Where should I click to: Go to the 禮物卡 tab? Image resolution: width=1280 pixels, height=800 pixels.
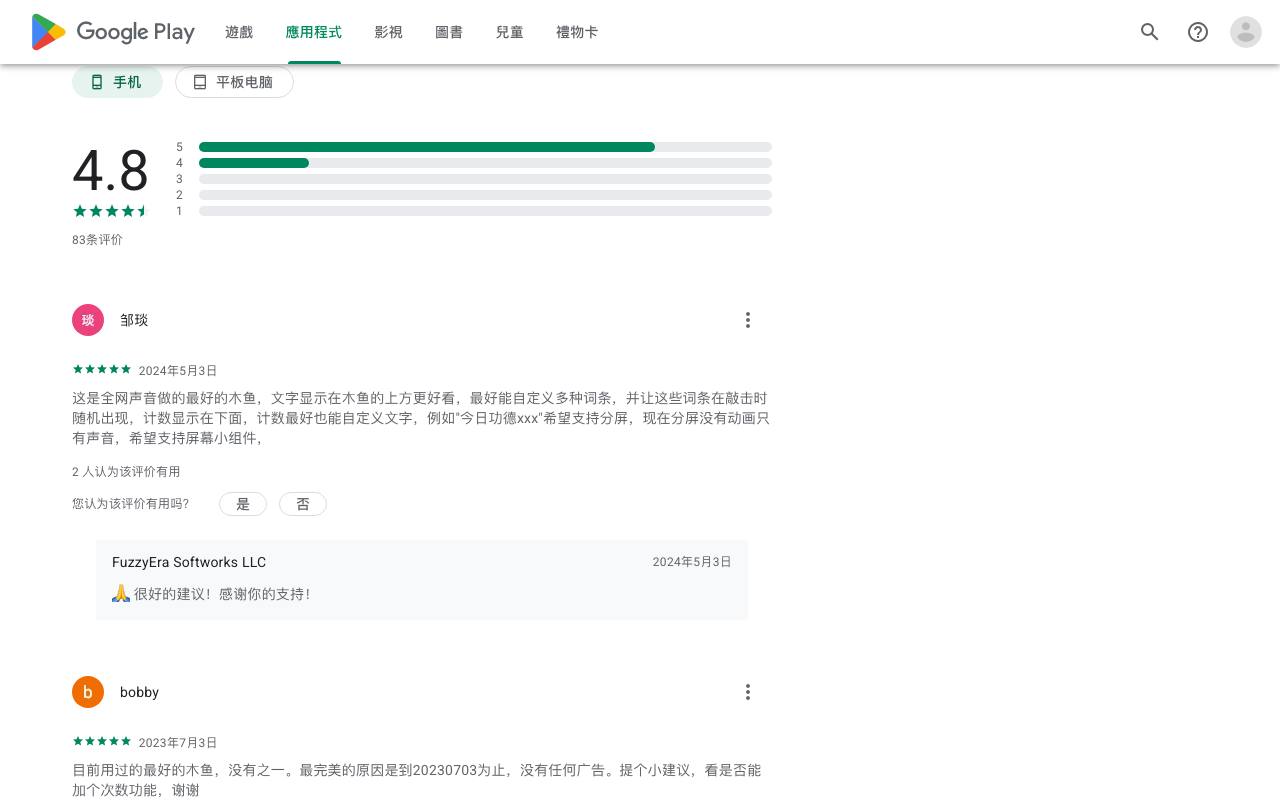(x=577, y=32)
